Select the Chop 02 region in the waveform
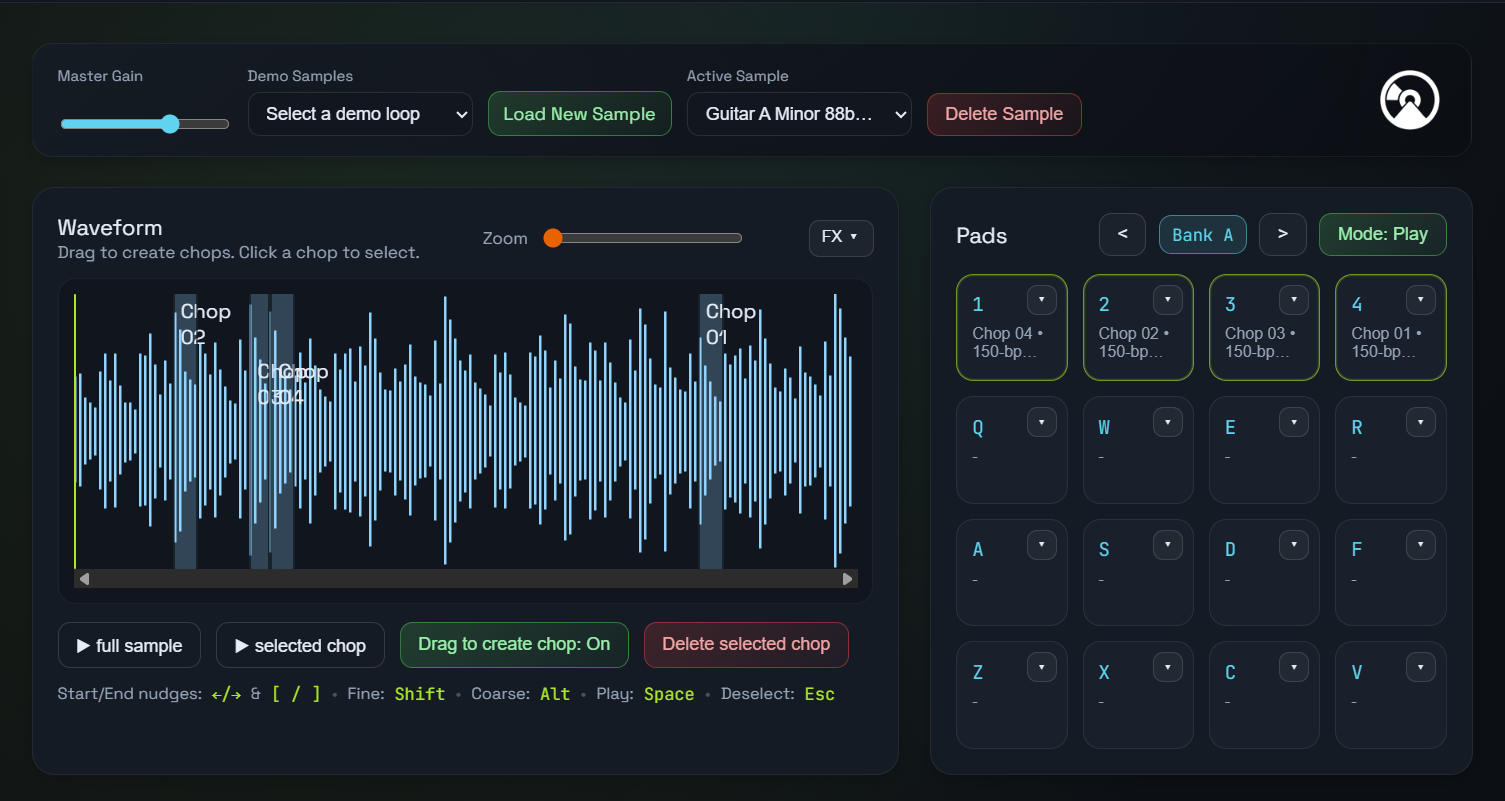 pos(186,430)
